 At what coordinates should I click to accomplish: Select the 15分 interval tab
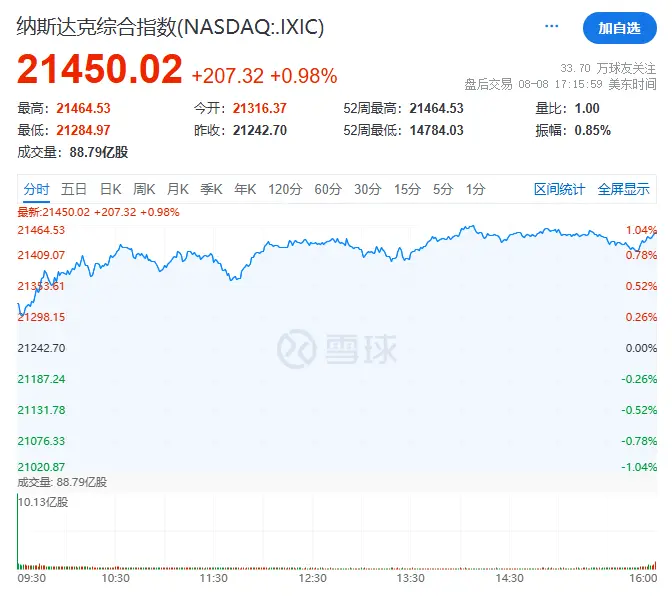pyautogui.click(x=407, y=189)
